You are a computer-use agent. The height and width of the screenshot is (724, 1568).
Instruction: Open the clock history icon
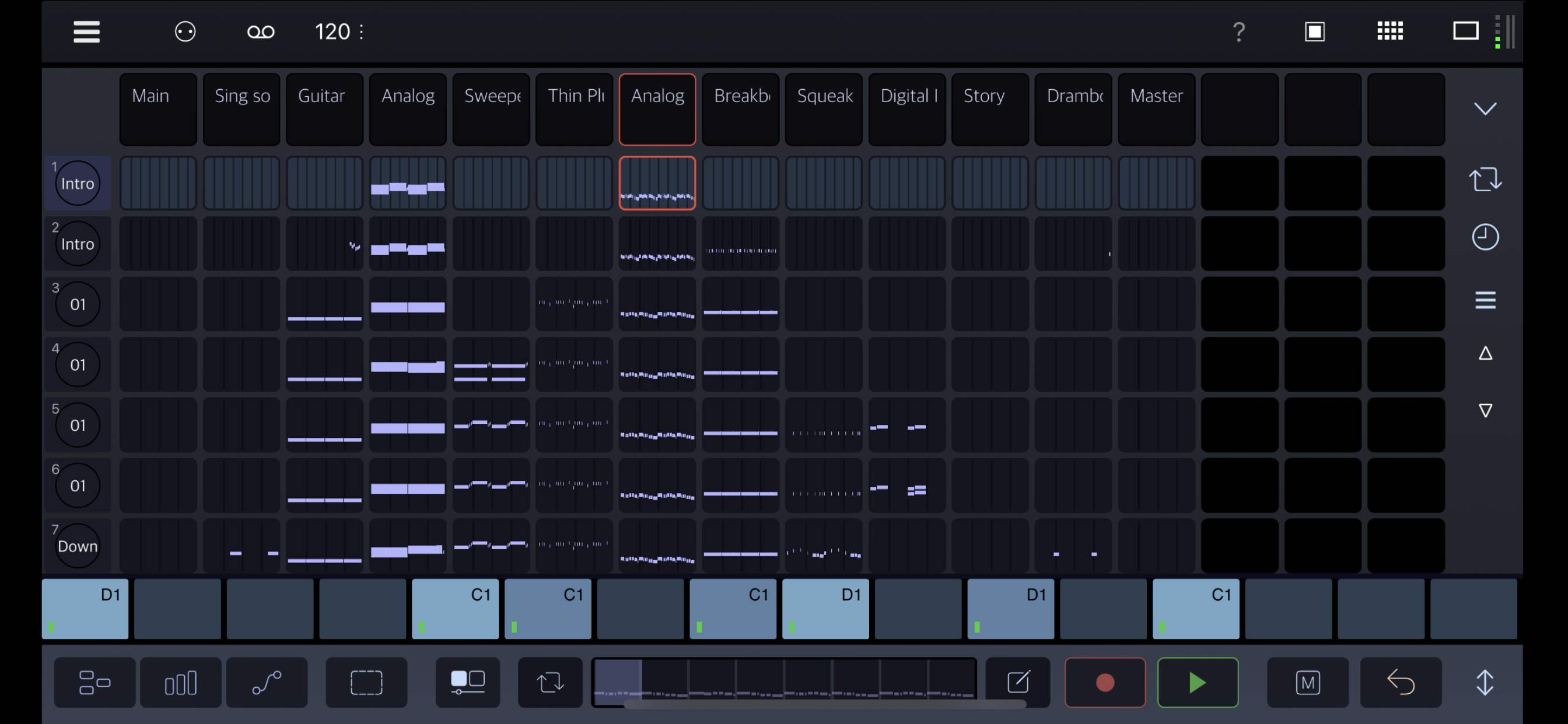click(x=1485, y=237)
